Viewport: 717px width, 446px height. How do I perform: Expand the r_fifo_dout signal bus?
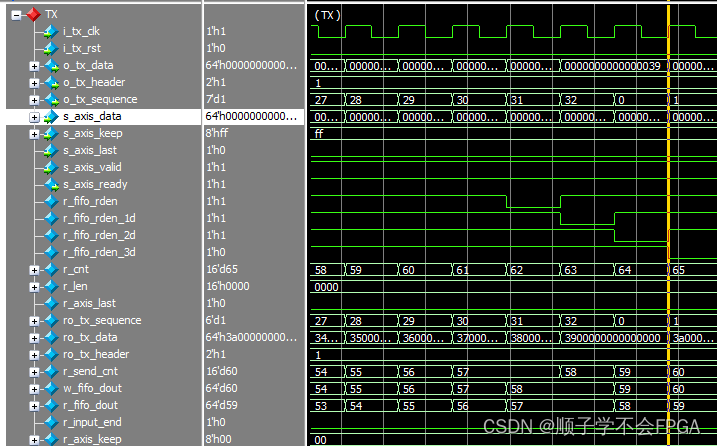(34, 406)
